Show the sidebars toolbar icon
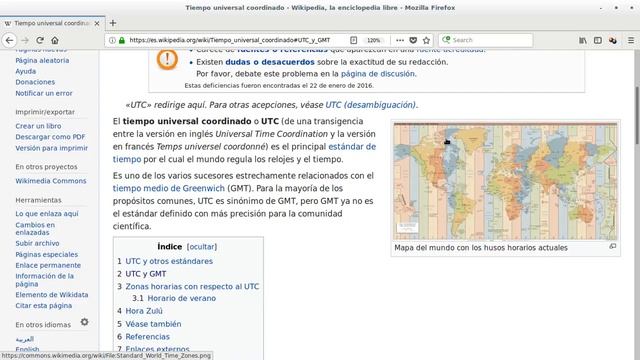The image size is (640, 360). click(x=598, y=40)
